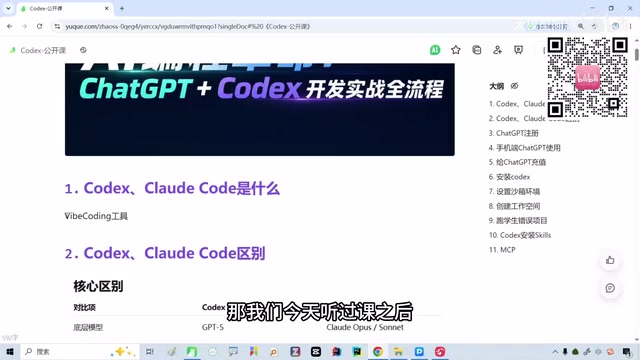Start presentation mode via the screen icon
This screenshot has height=360, width=640.
[518, 50]
